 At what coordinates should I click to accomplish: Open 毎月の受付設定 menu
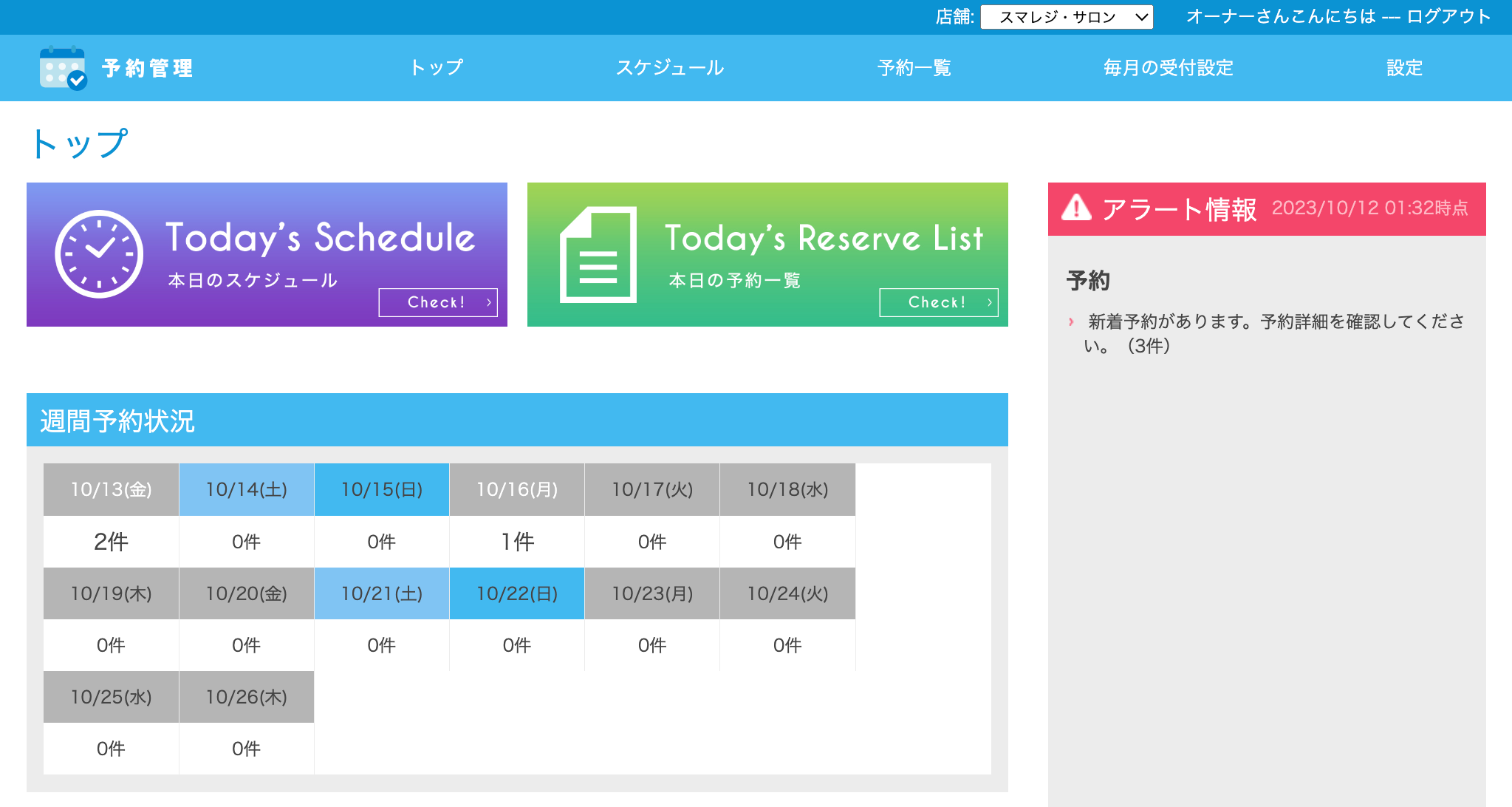tap(1169, 68)
